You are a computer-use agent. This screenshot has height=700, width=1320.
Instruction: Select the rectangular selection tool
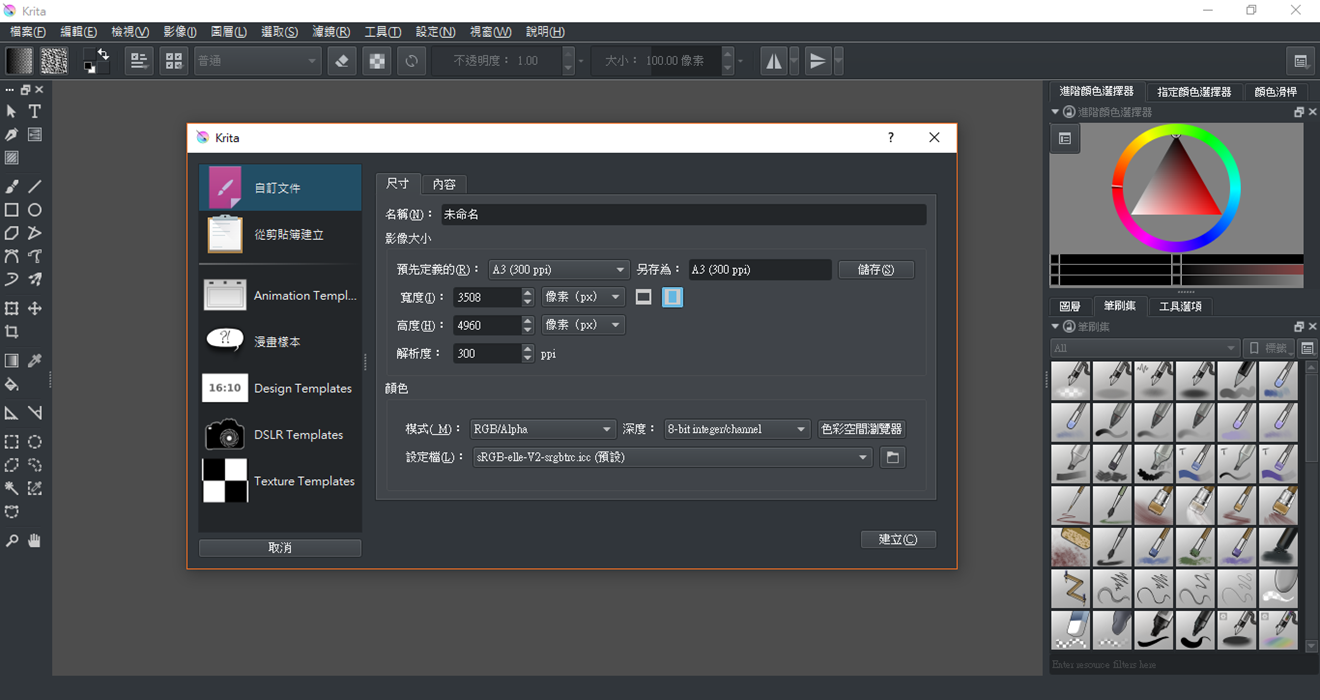pyautogui.click(x=12, y=442)
